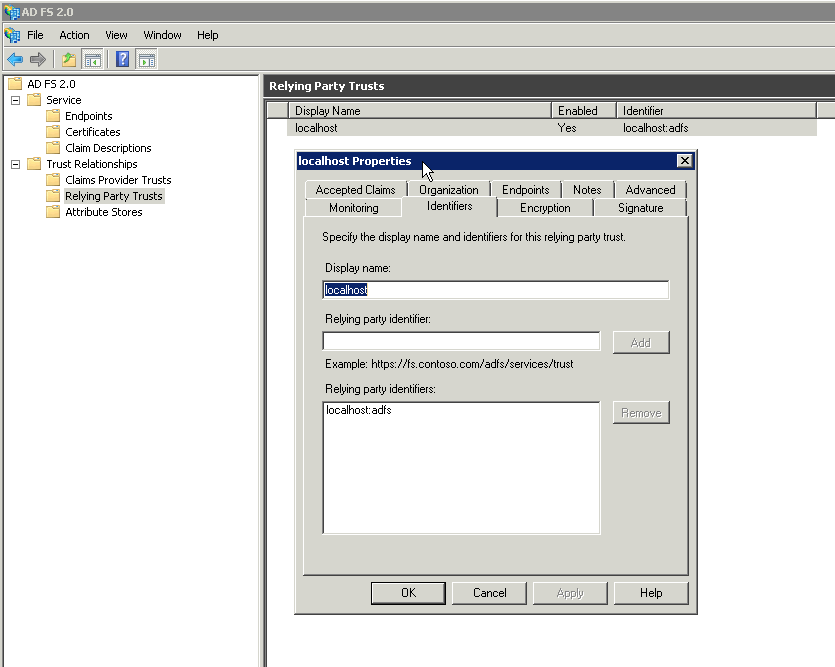
Task: Select the Certificates folder in the tree
Action: click(x=91, y=131)
